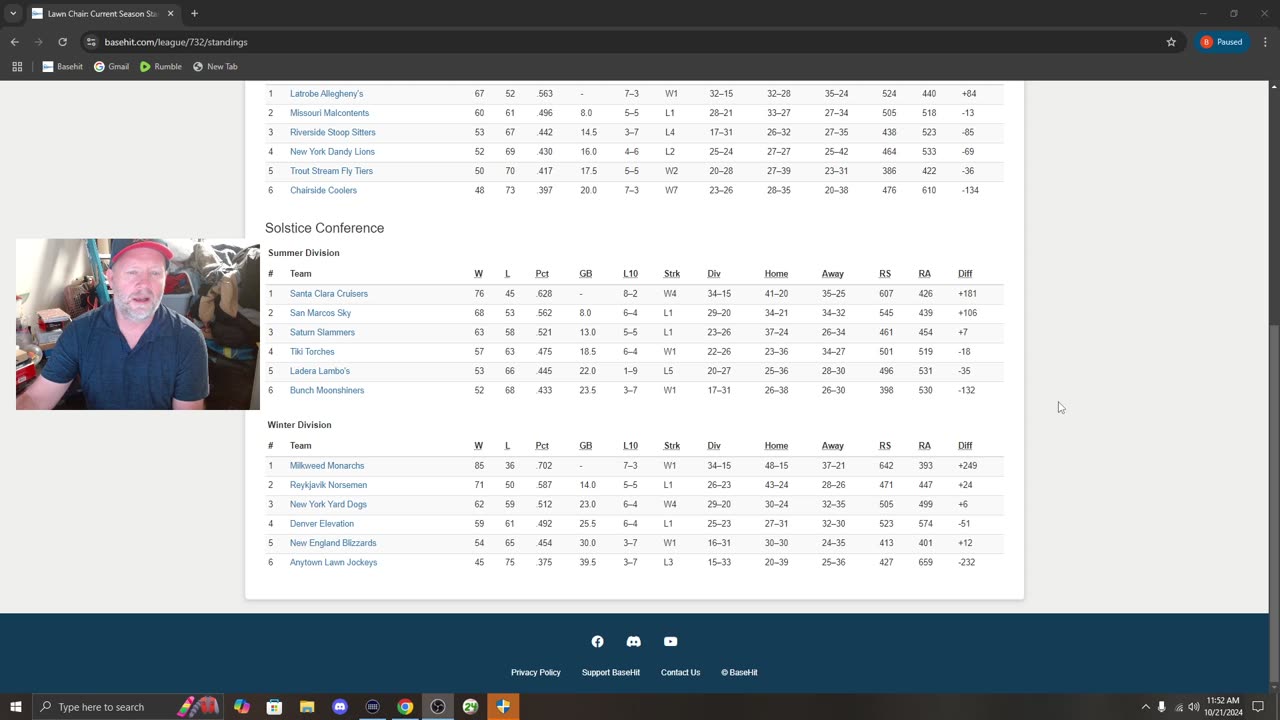Click the microphone tray icon
1280x720 pixels.
1162,707
